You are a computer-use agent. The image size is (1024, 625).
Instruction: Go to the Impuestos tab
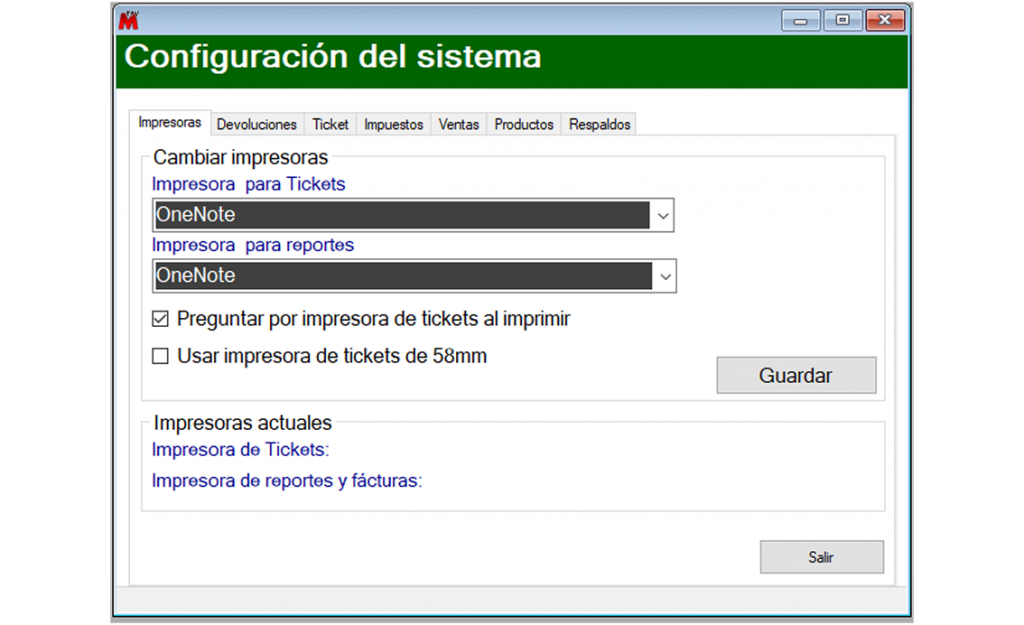click(394, 124)
